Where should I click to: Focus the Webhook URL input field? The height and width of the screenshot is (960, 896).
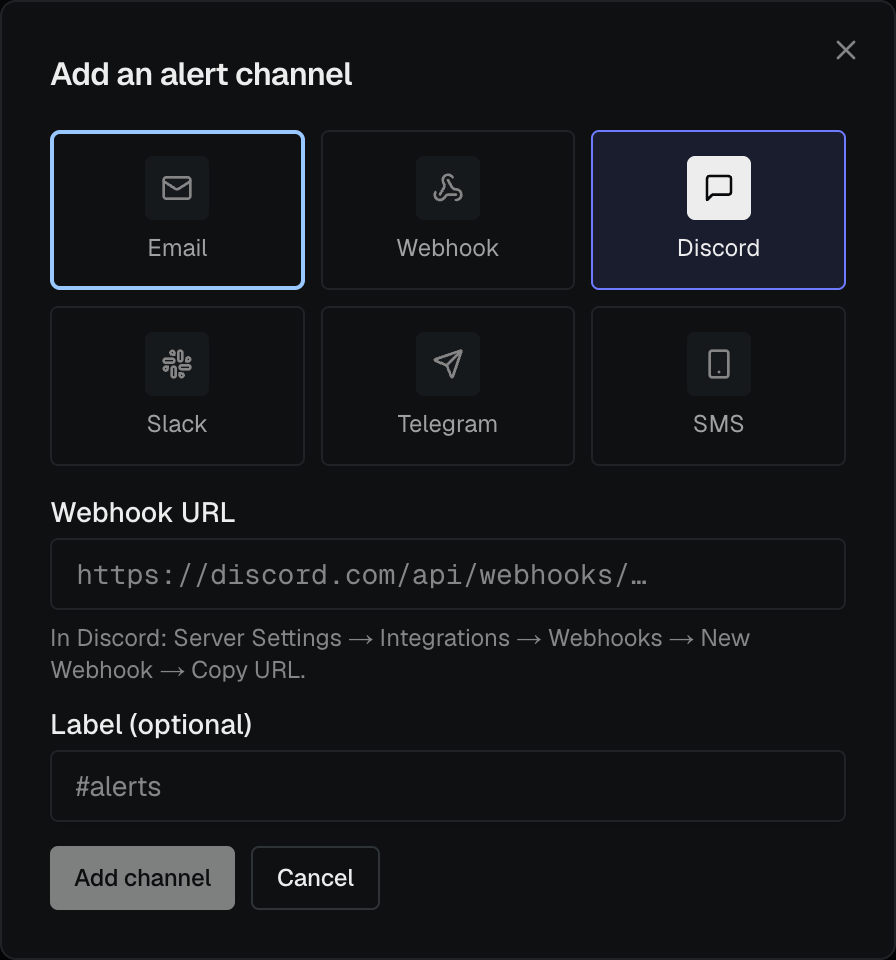[x=448, y=574]
